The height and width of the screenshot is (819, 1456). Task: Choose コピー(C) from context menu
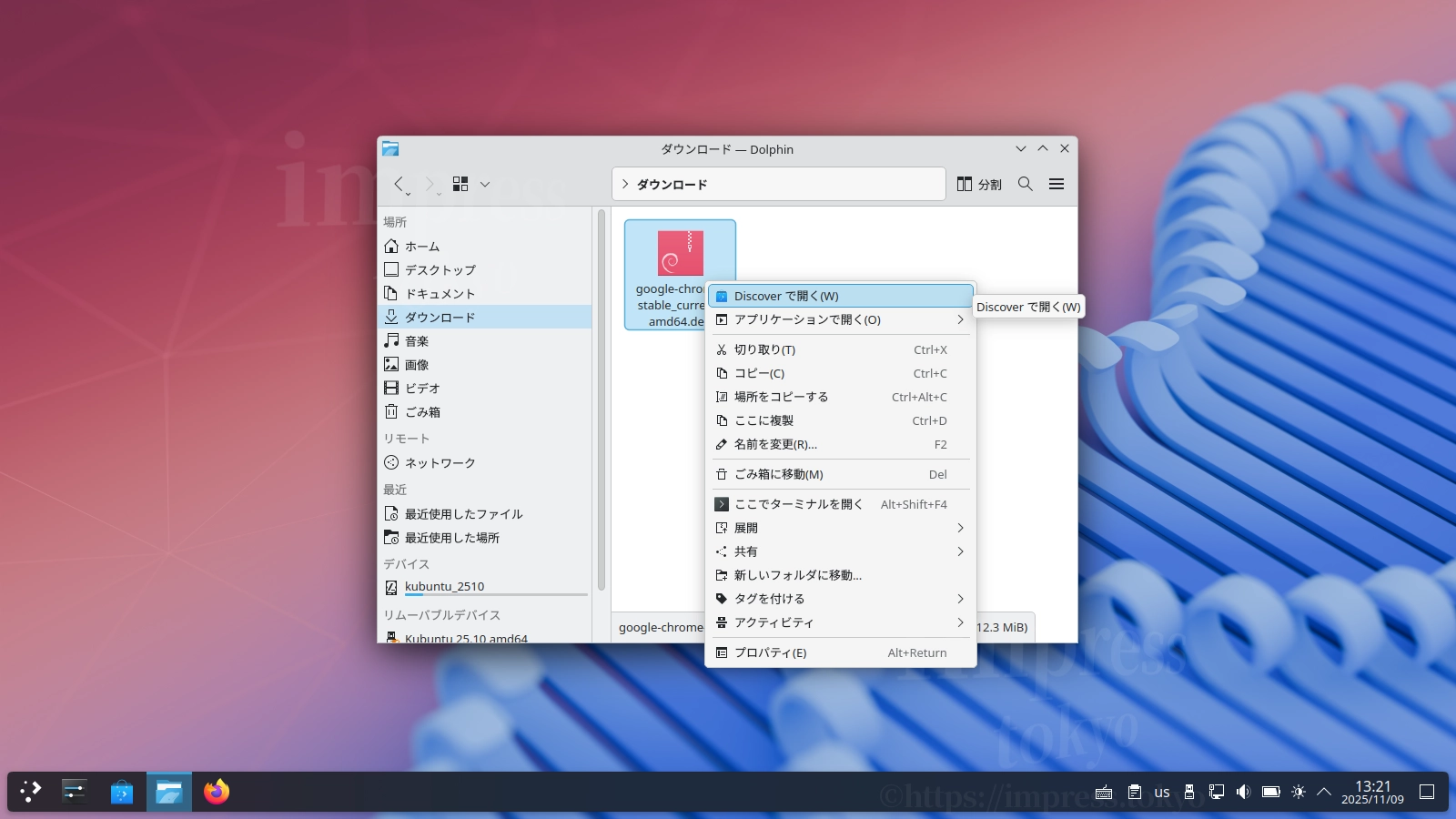click(x=840, y=373)
